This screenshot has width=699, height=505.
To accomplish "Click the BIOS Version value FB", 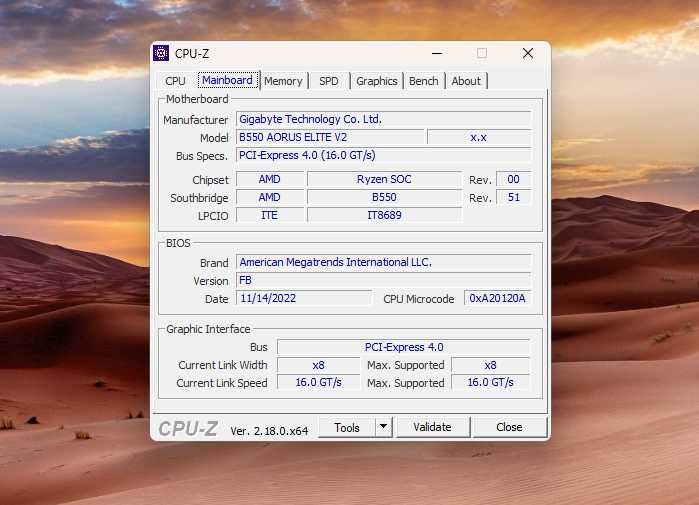I will point(383,280).
